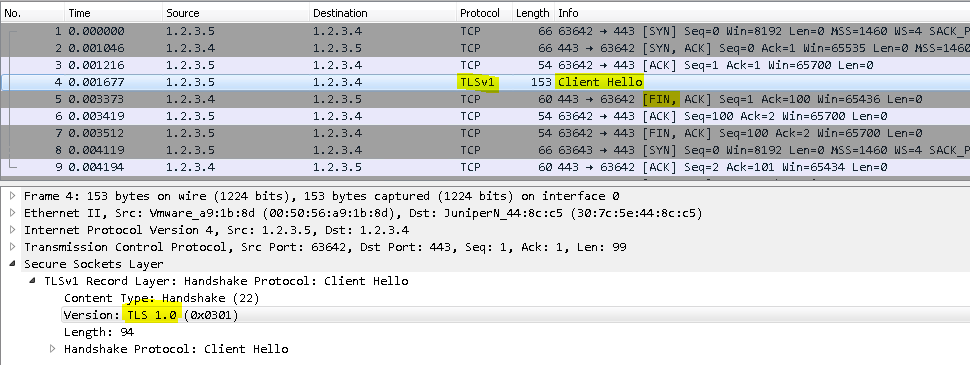Expand Transmission Control Protocol node
The height and width of the screenshot is (365, 970).
coord(13,247)
